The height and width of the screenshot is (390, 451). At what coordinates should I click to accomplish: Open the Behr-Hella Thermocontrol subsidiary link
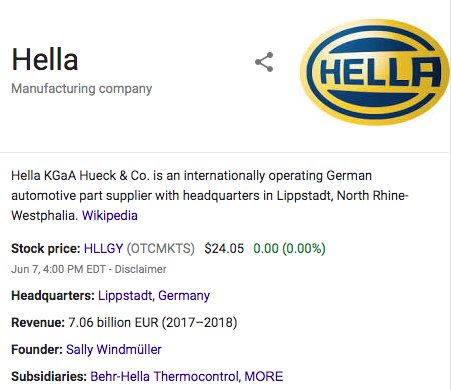[164, 377]
